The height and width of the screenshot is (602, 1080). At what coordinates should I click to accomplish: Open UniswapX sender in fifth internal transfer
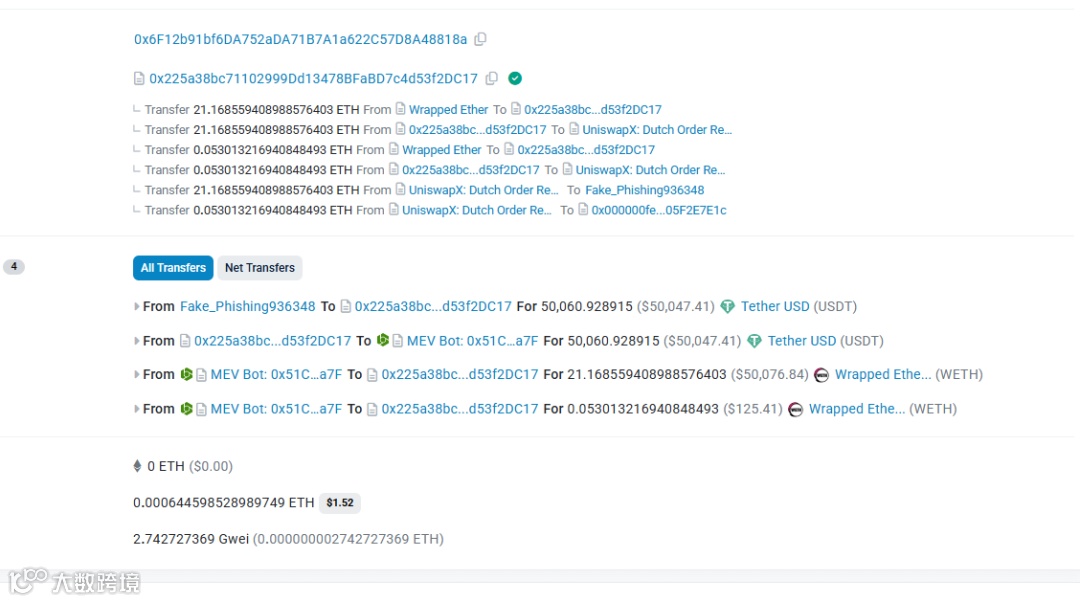[x=484, y=190]
